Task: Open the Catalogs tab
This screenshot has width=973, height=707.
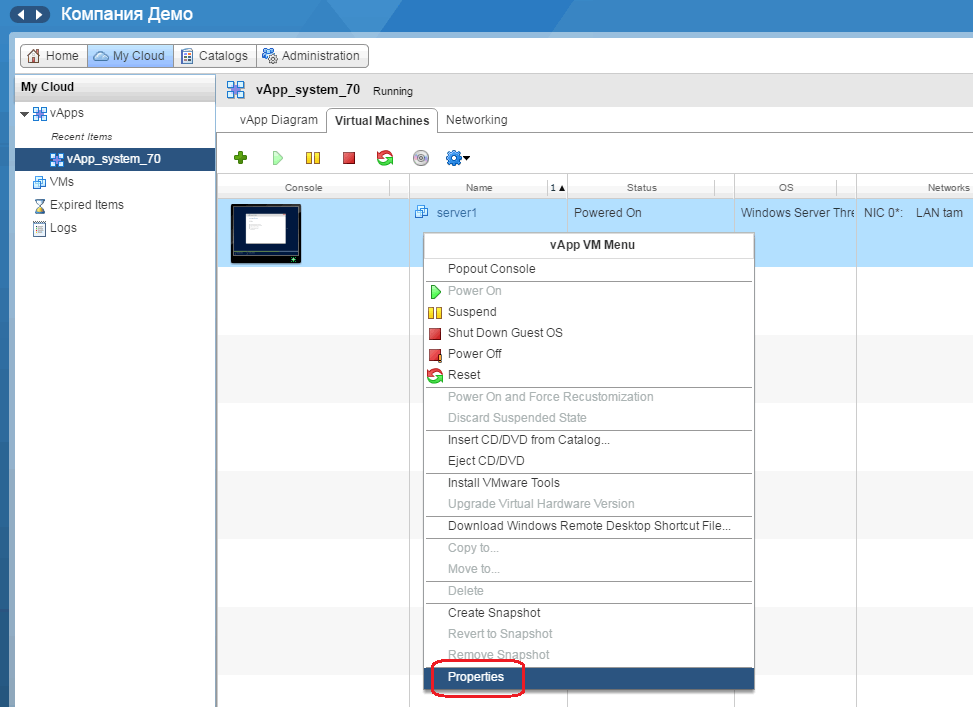Action: click(x=215, y=56)
